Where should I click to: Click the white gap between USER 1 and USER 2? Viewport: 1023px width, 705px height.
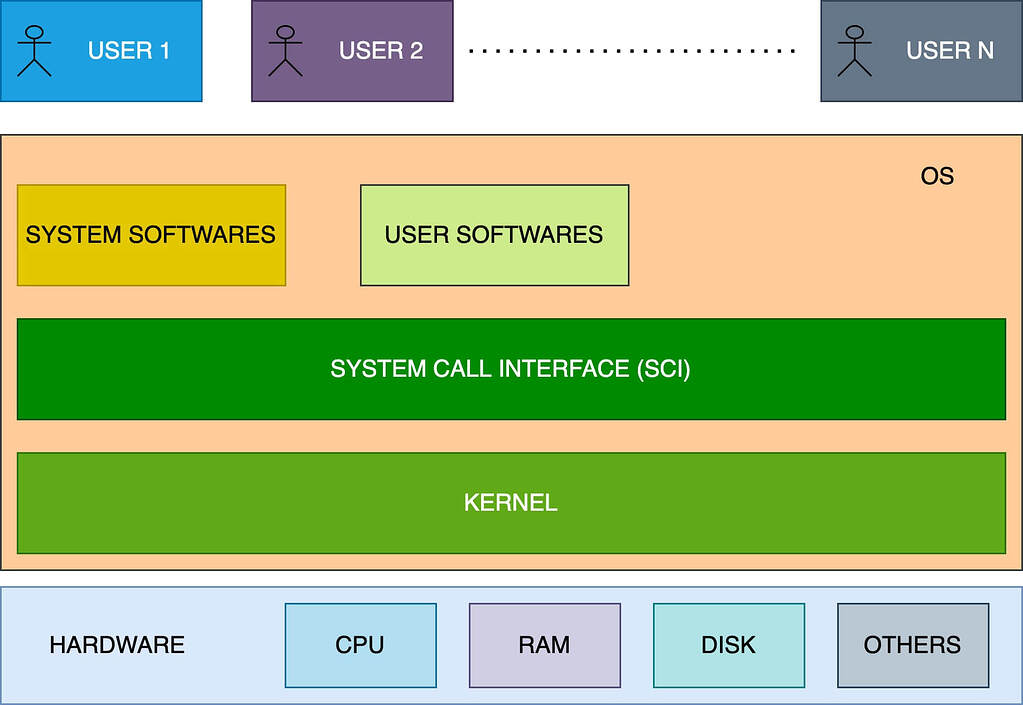pyautogui.click(x=227, y=50)
